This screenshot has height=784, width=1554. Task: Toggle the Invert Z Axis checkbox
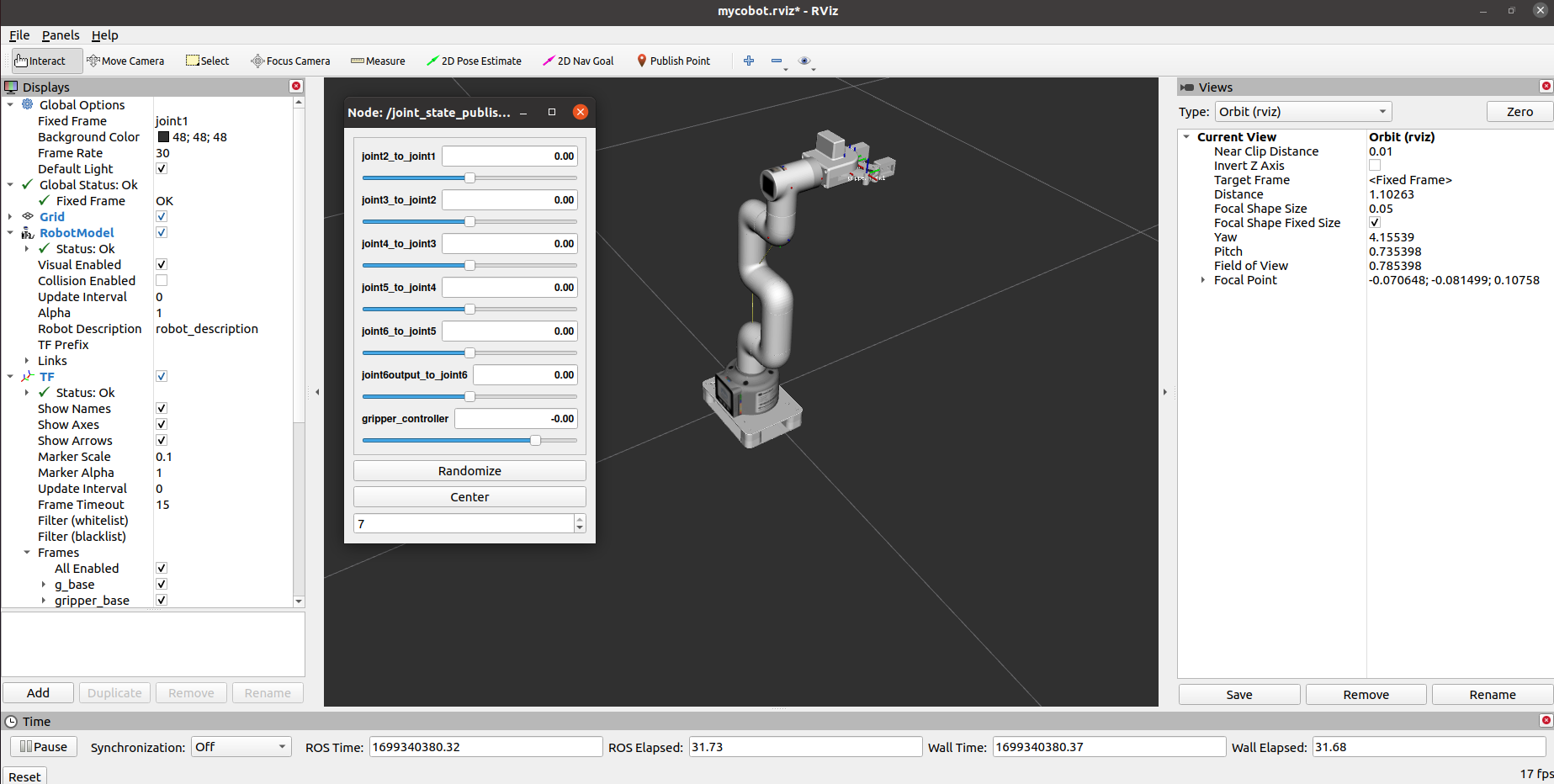1375,166
